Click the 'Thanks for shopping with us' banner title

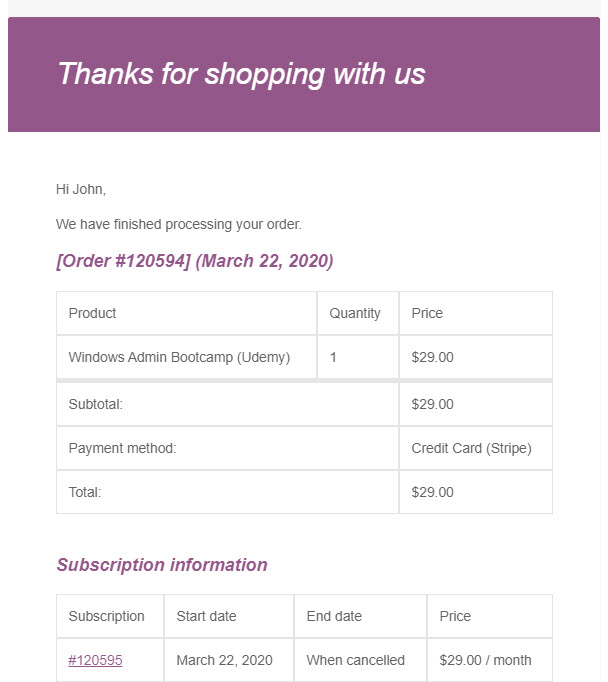[x=241, y=74]
